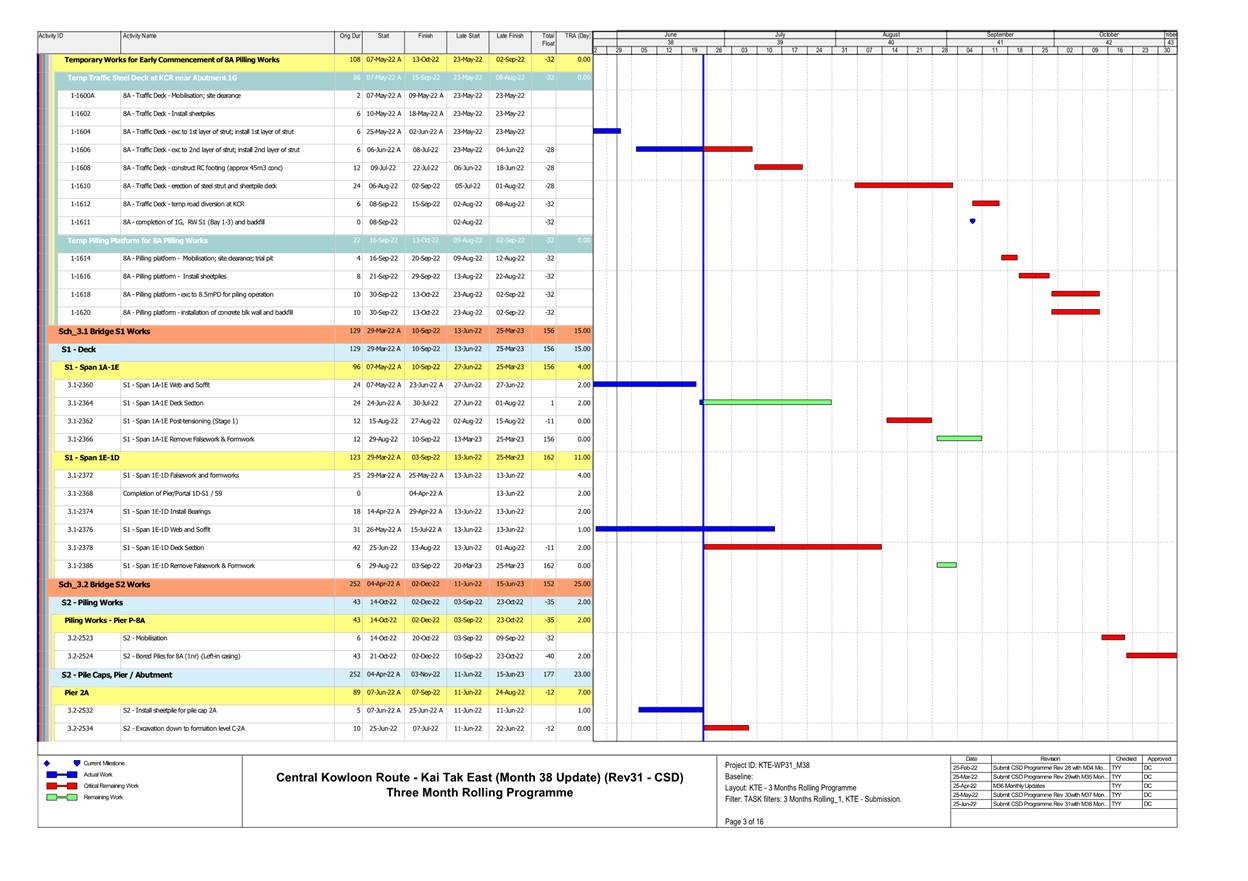Click the Late Finish column header

coord(509,36)
